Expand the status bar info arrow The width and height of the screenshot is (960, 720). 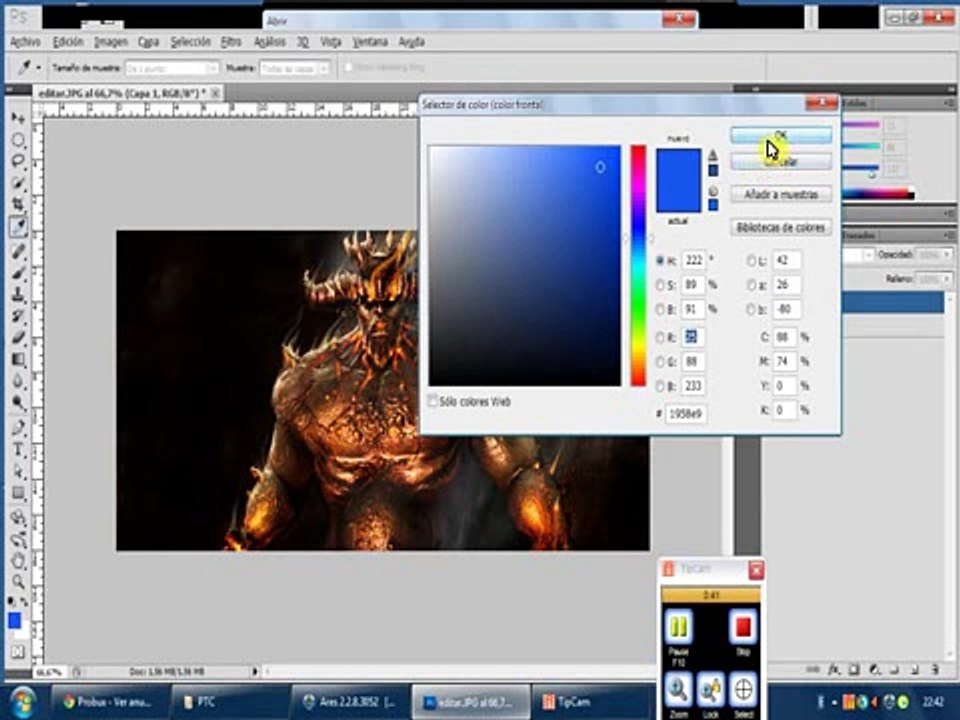click(255, 671)
